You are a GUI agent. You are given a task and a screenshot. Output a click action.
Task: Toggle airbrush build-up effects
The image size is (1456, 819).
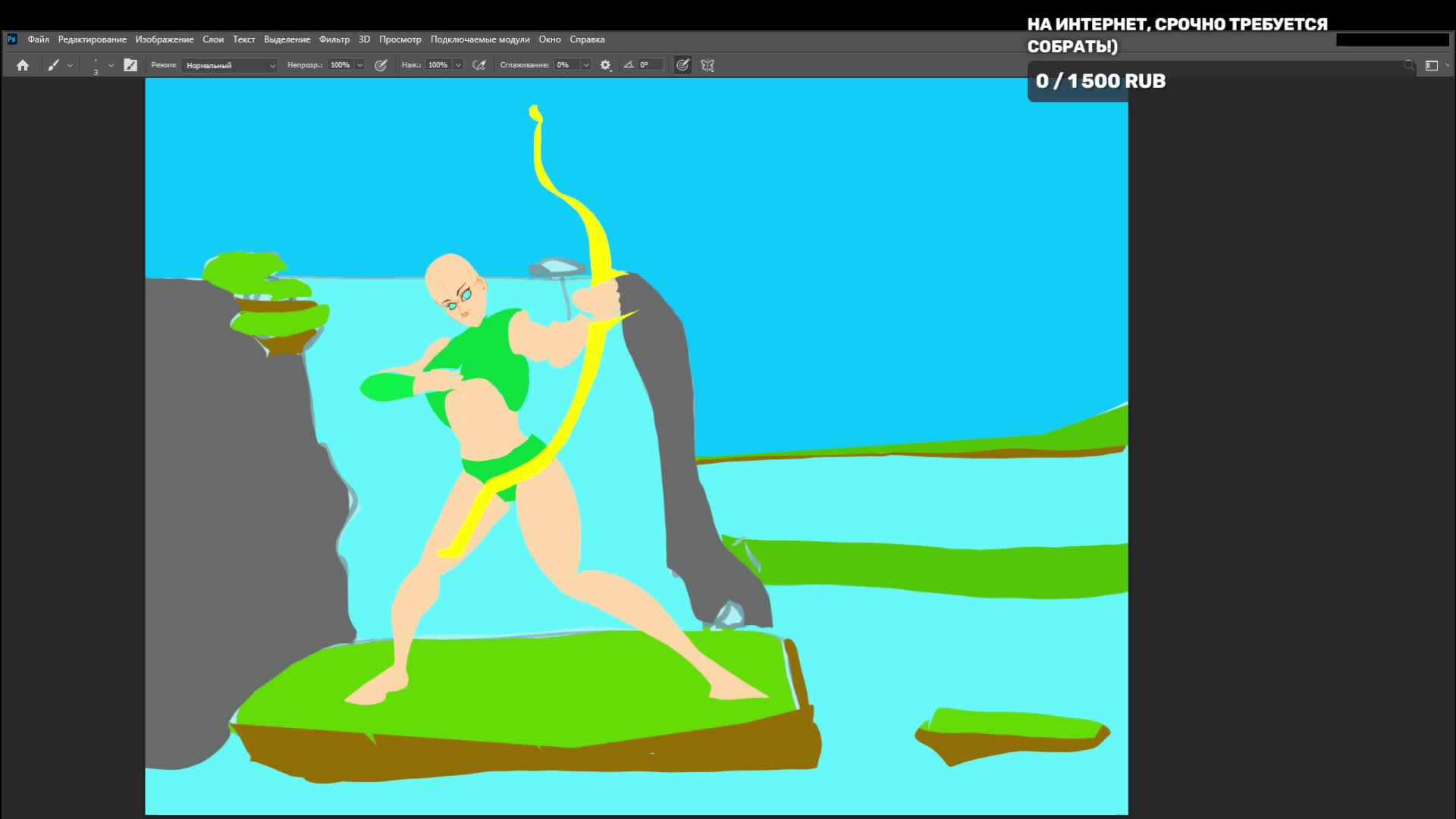coord(479,65)
